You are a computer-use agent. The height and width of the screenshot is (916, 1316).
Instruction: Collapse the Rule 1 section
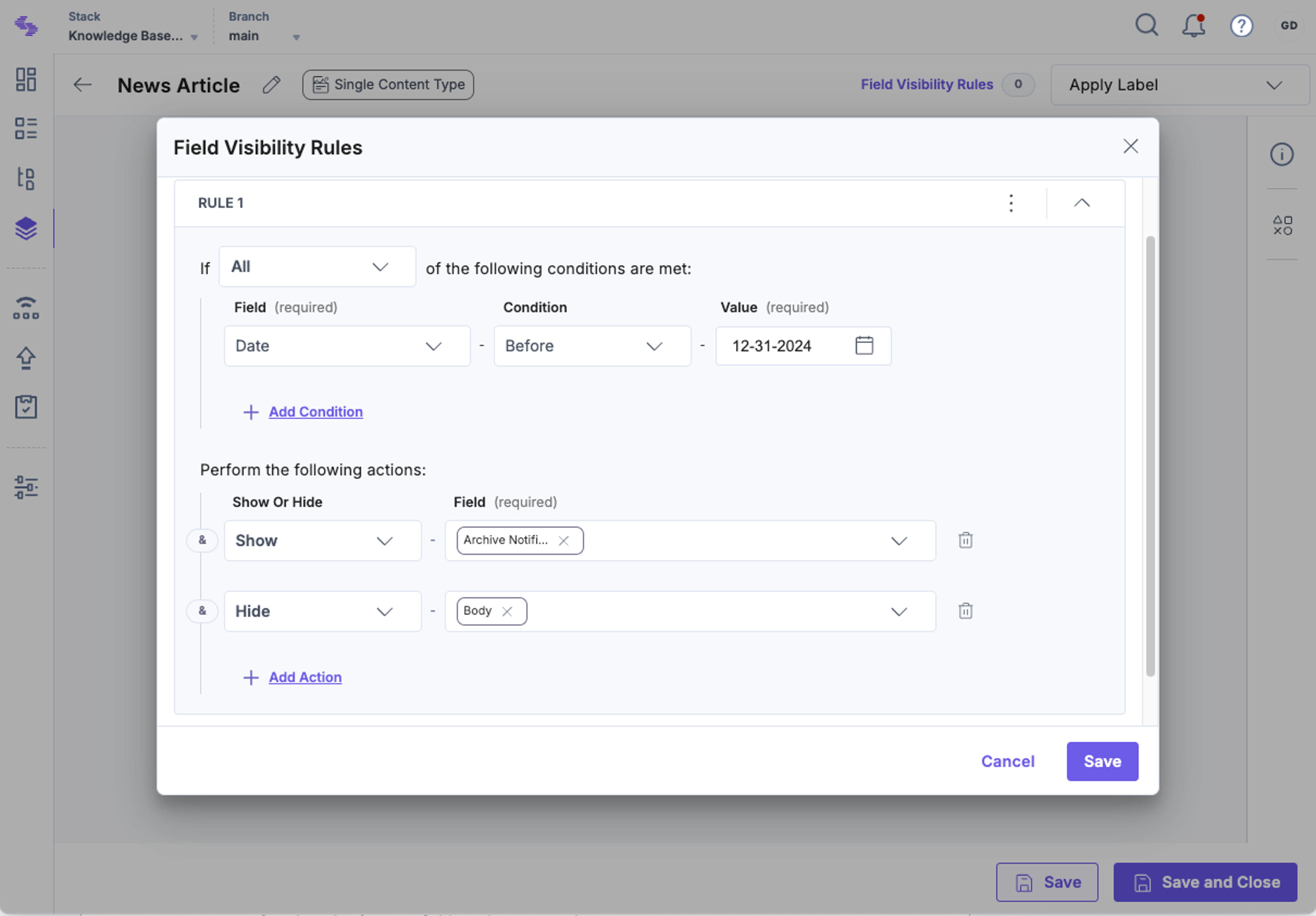pos(1082,203)
